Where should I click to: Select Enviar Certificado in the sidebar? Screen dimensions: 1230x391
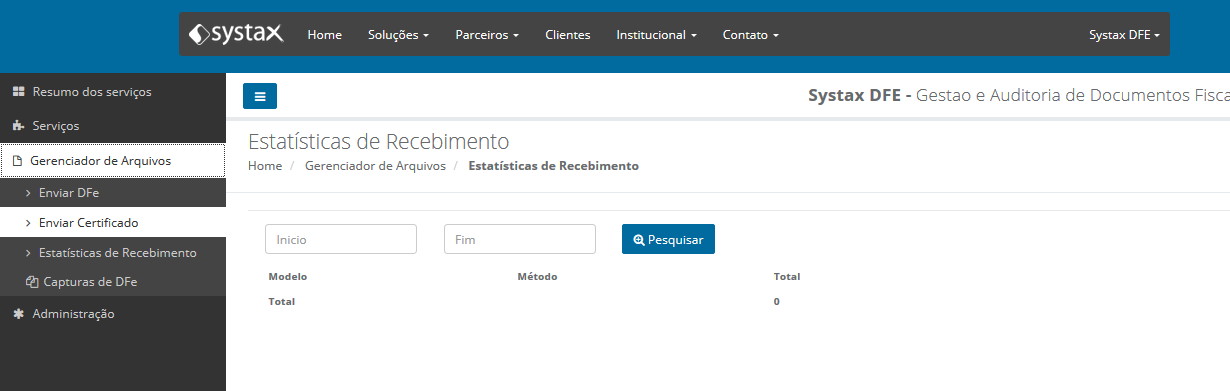pyautogui.click(x=113, y=222)
